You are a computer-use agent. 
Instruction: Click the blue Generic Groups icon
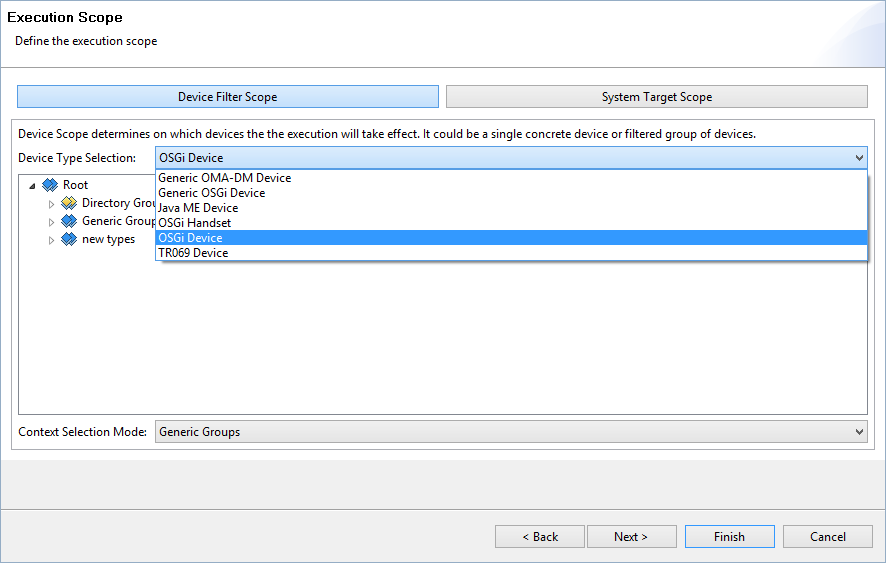[69, 221]
